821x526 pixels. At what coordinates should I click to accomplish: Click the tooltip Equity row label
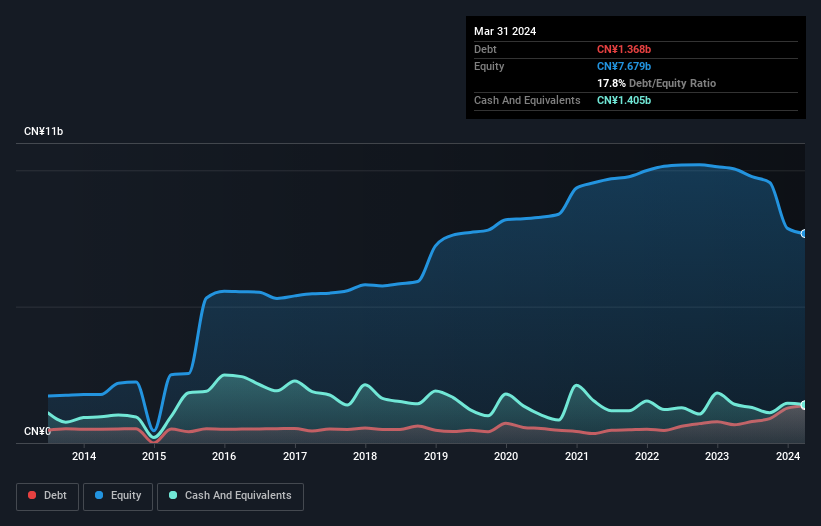point(489,66)
